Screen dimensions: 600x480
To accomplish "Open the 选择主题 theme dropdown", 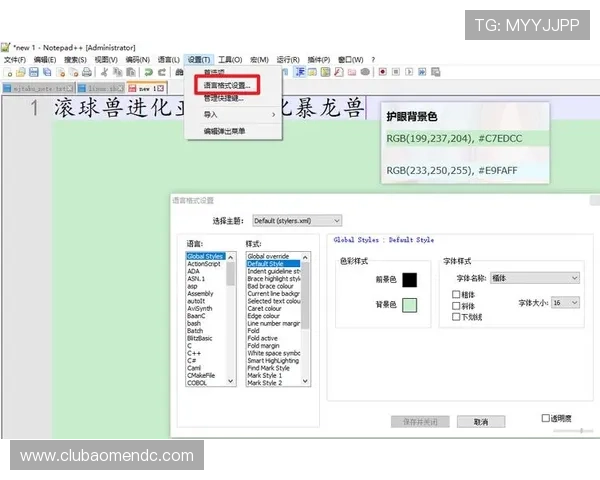I will click(x=296, y=220).
